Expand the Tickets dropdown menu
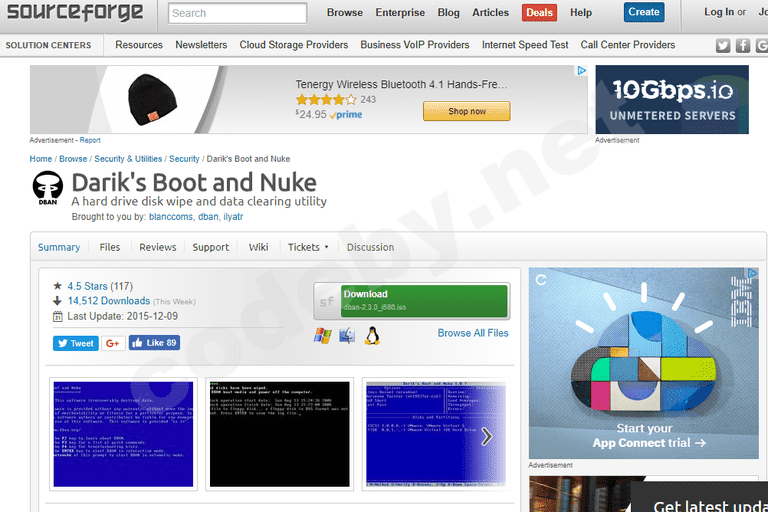 [308, 247]
